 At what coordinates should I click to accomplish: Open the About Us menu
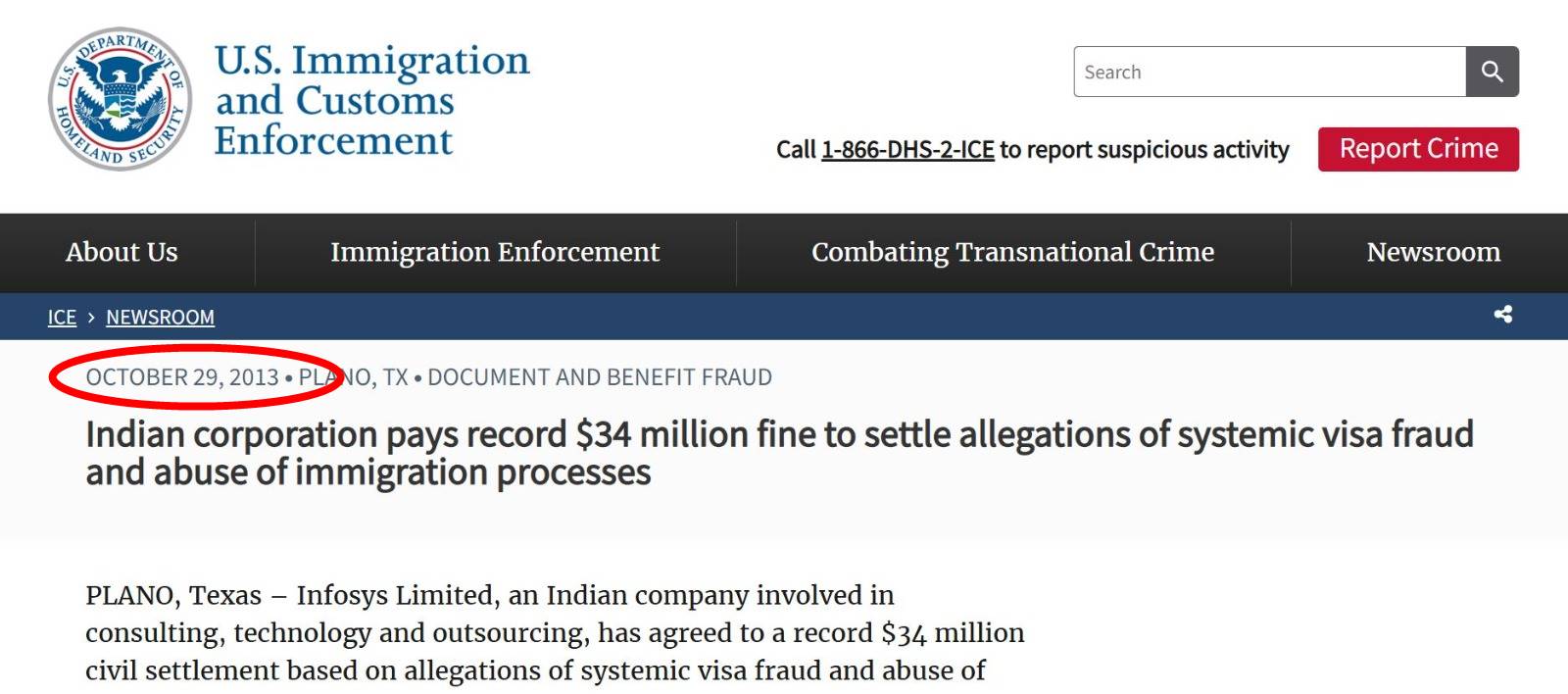pos(122,252)
